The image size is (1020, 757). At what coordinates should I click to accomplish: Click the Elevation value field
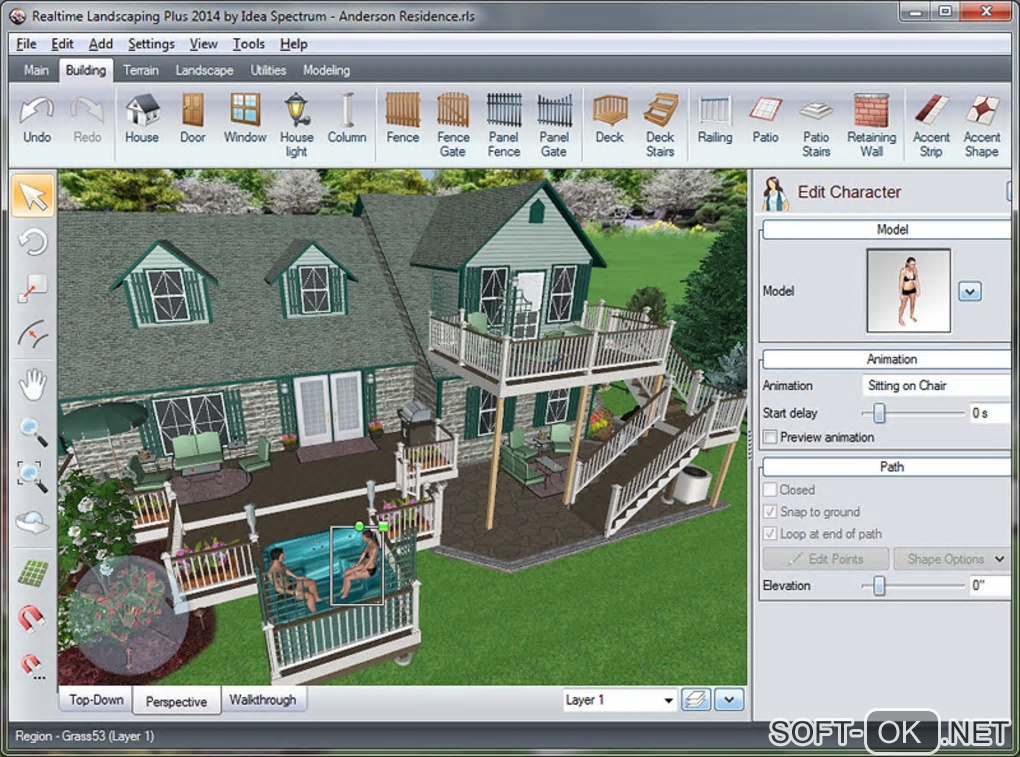pyautogui.click(x=989, y=585)
